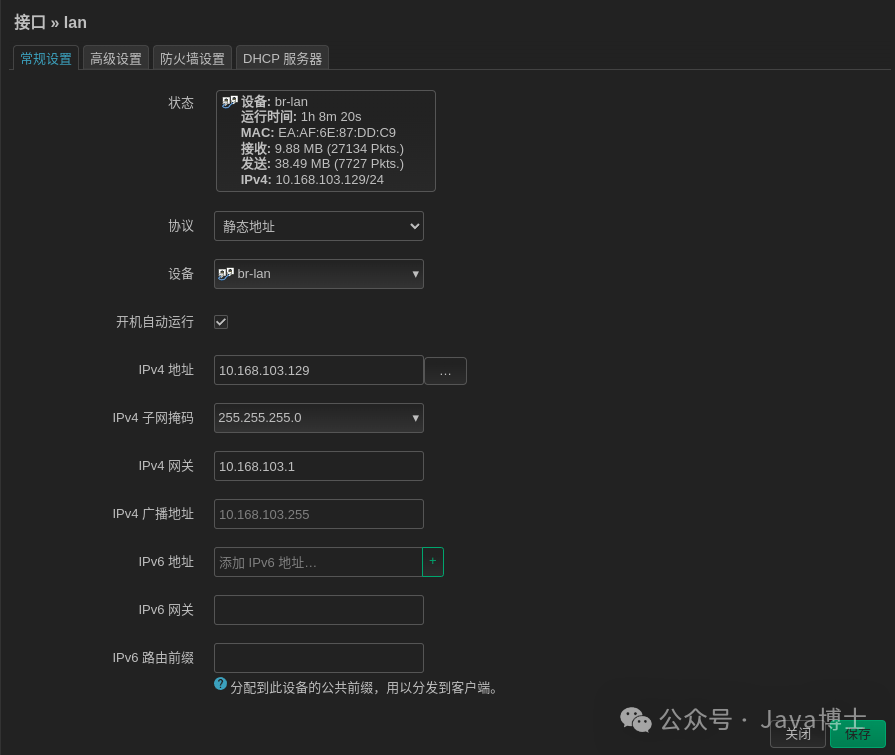Click the IPv4 广播地址 input field
895x755 pixels.
coord(318,513)
